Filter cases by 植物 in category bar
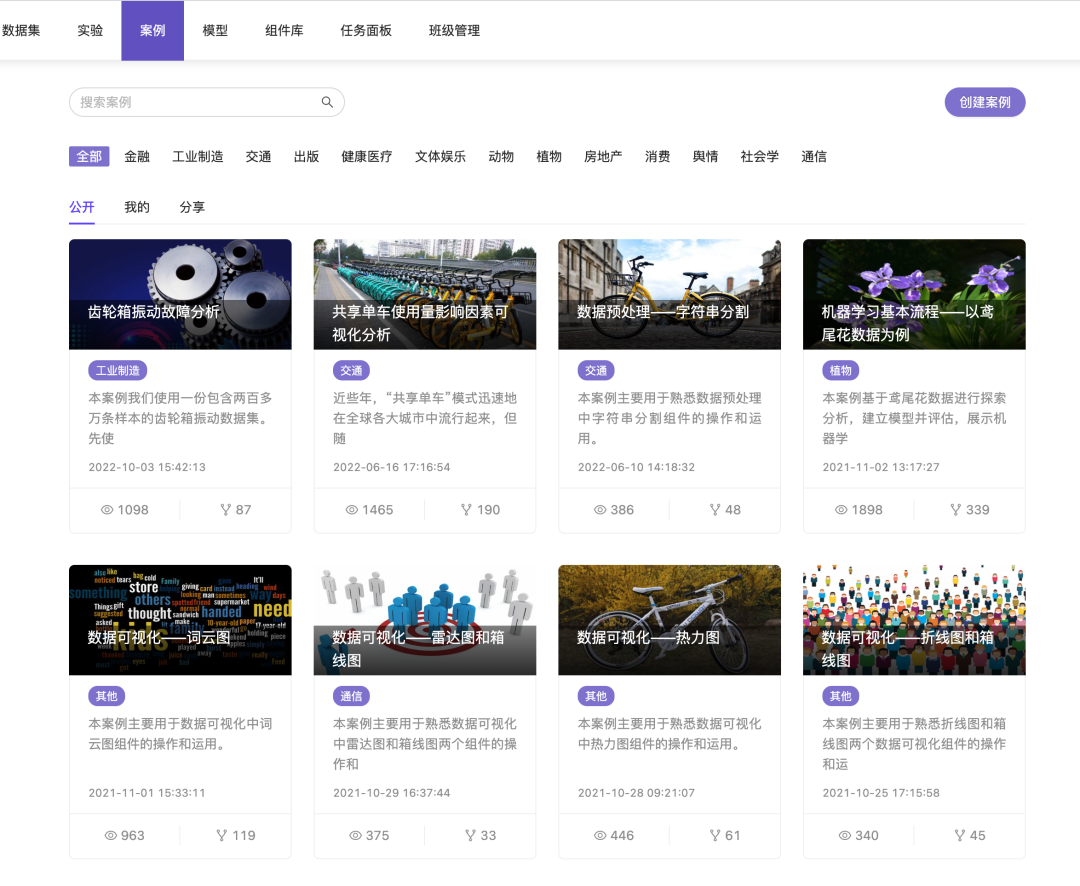Viewport: 1080px width, 886px height. [549, 156]
